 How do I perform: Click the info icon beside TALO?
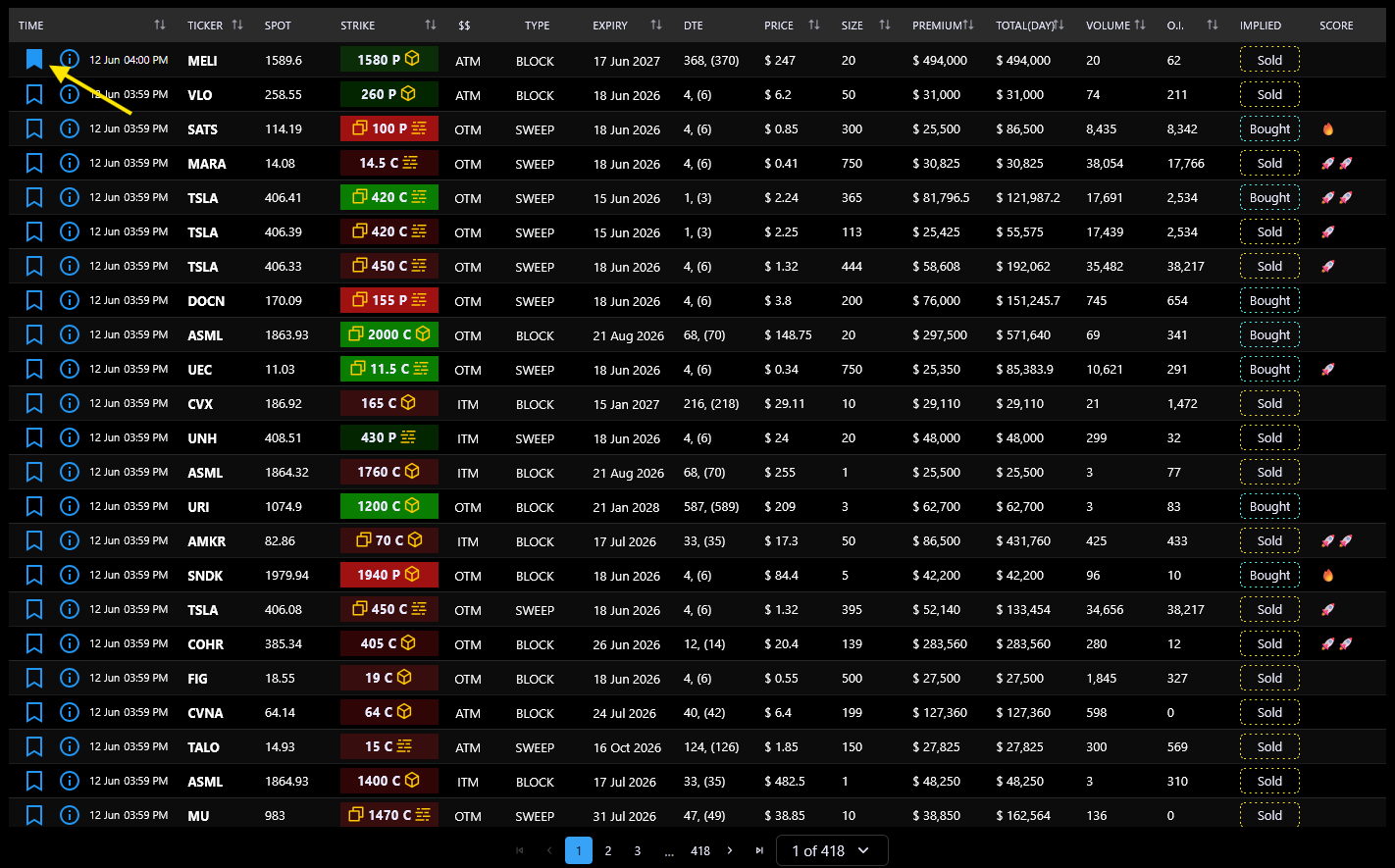point(69,746)
